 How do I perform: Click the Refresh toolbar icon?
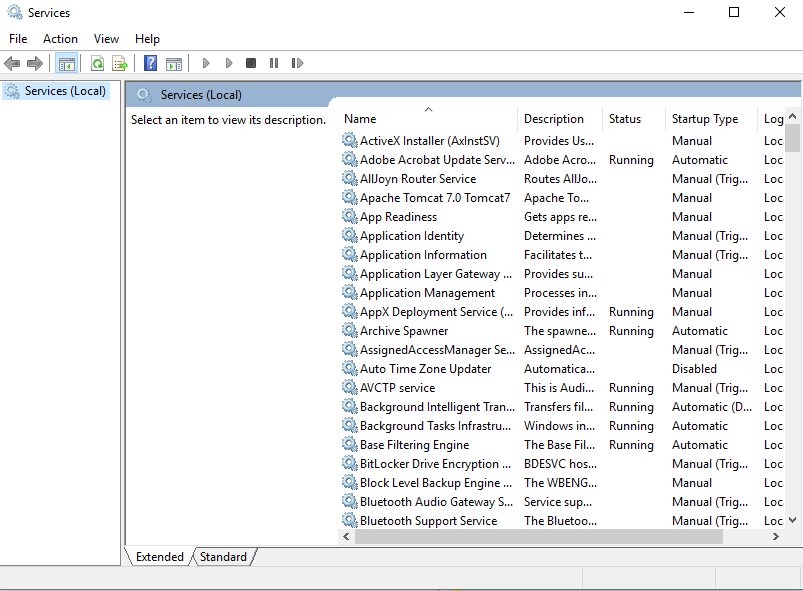pos(97,64)
